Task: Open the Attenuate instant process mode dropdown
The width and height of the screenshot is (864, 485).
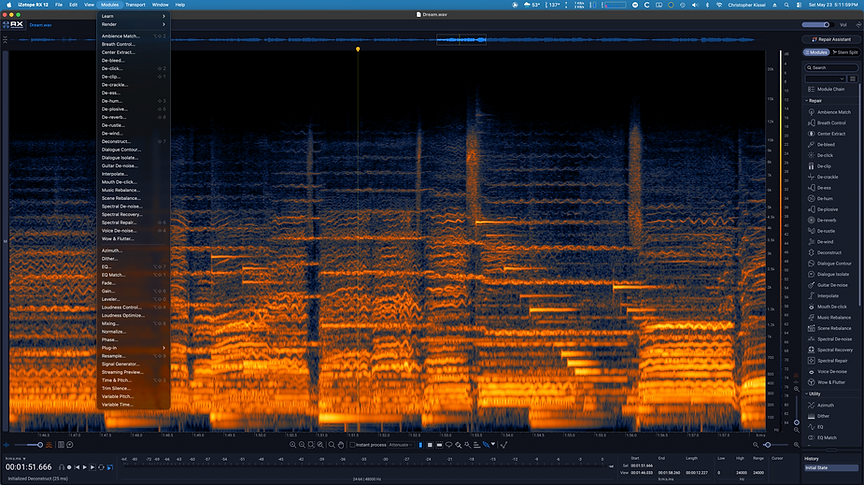Action: [401, 445]
